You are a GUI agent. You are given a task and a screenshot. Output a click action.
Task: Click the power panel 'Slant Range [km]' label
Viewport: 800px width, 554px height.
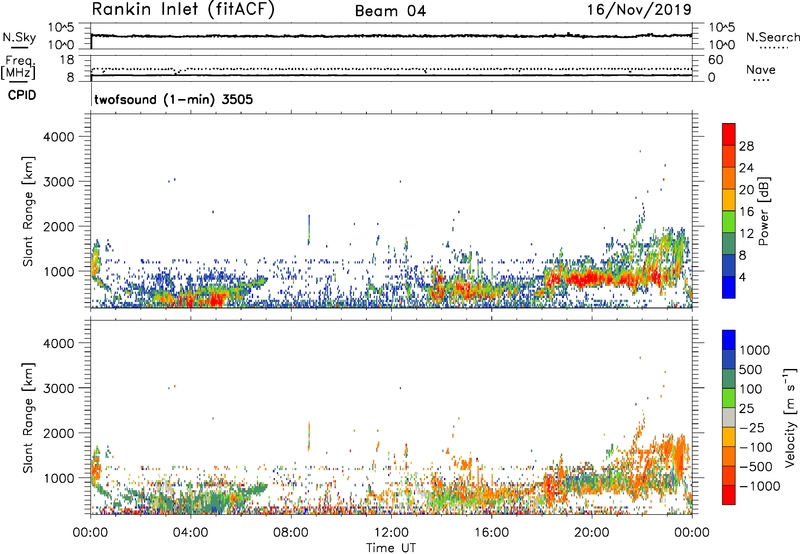pos(28,211)
